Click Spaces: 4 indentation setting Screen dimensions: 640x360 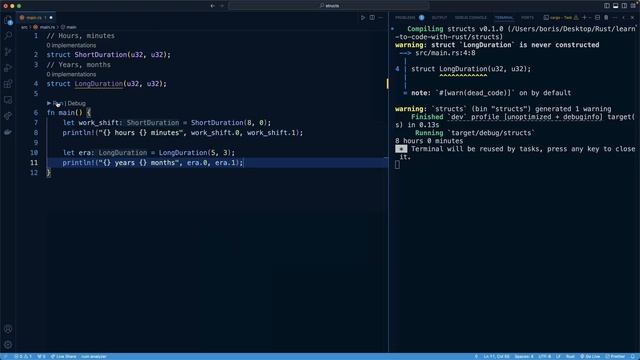tap(524, 356)
